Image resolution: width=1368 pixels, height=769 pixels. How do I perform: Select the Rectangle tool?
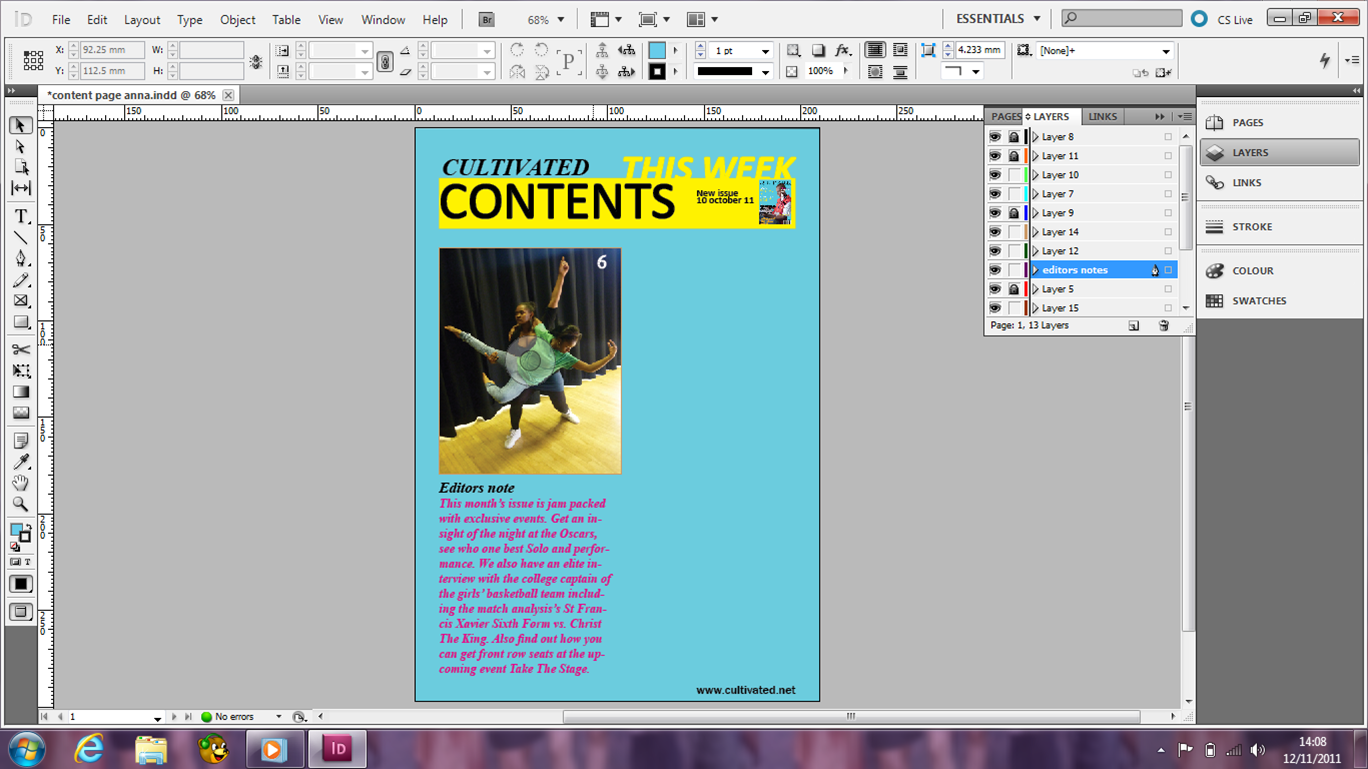tap(20, 322)
